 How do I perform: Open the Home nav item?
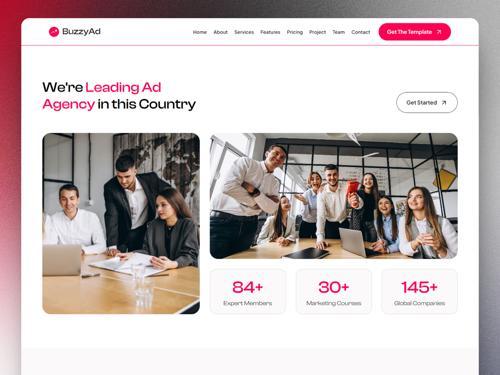point(200,32)
